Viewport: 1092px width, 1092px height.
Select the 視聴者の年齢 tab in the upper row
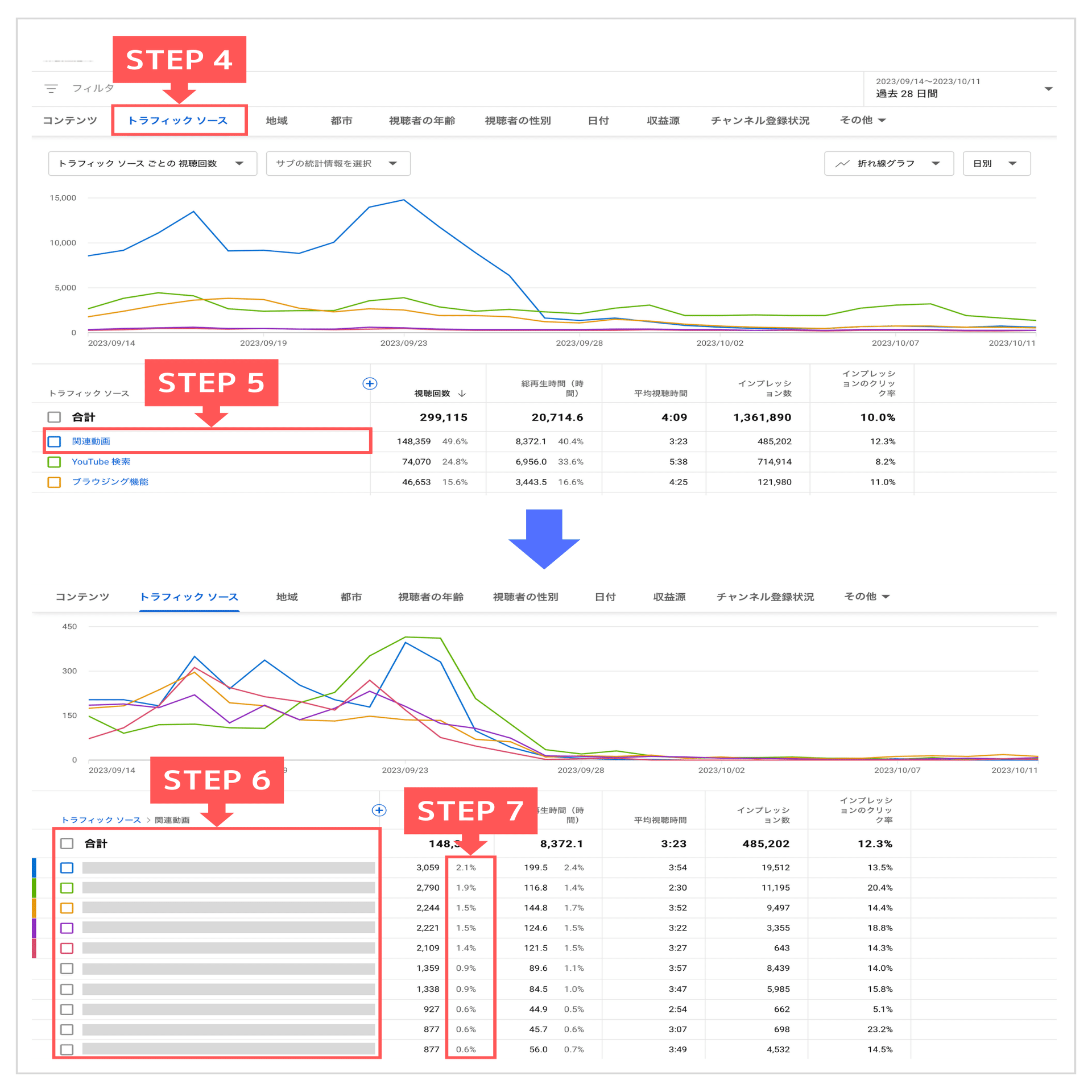(x=421, y=121)
